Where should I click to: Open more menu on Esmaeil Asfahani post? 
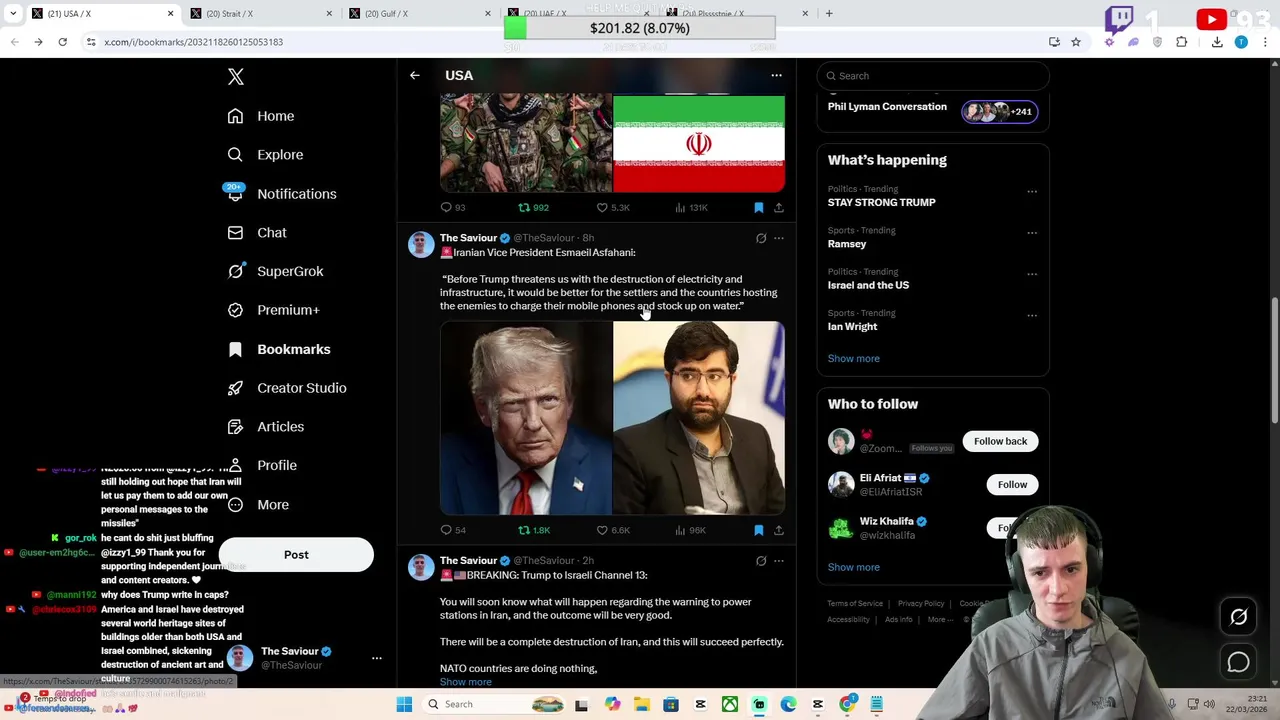[779, 239]
